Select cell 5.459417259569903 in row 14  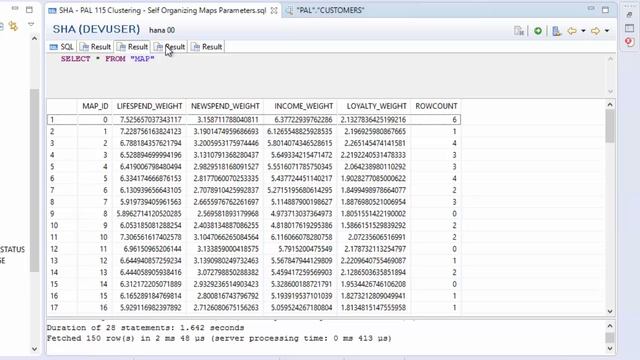pos(300,273)
